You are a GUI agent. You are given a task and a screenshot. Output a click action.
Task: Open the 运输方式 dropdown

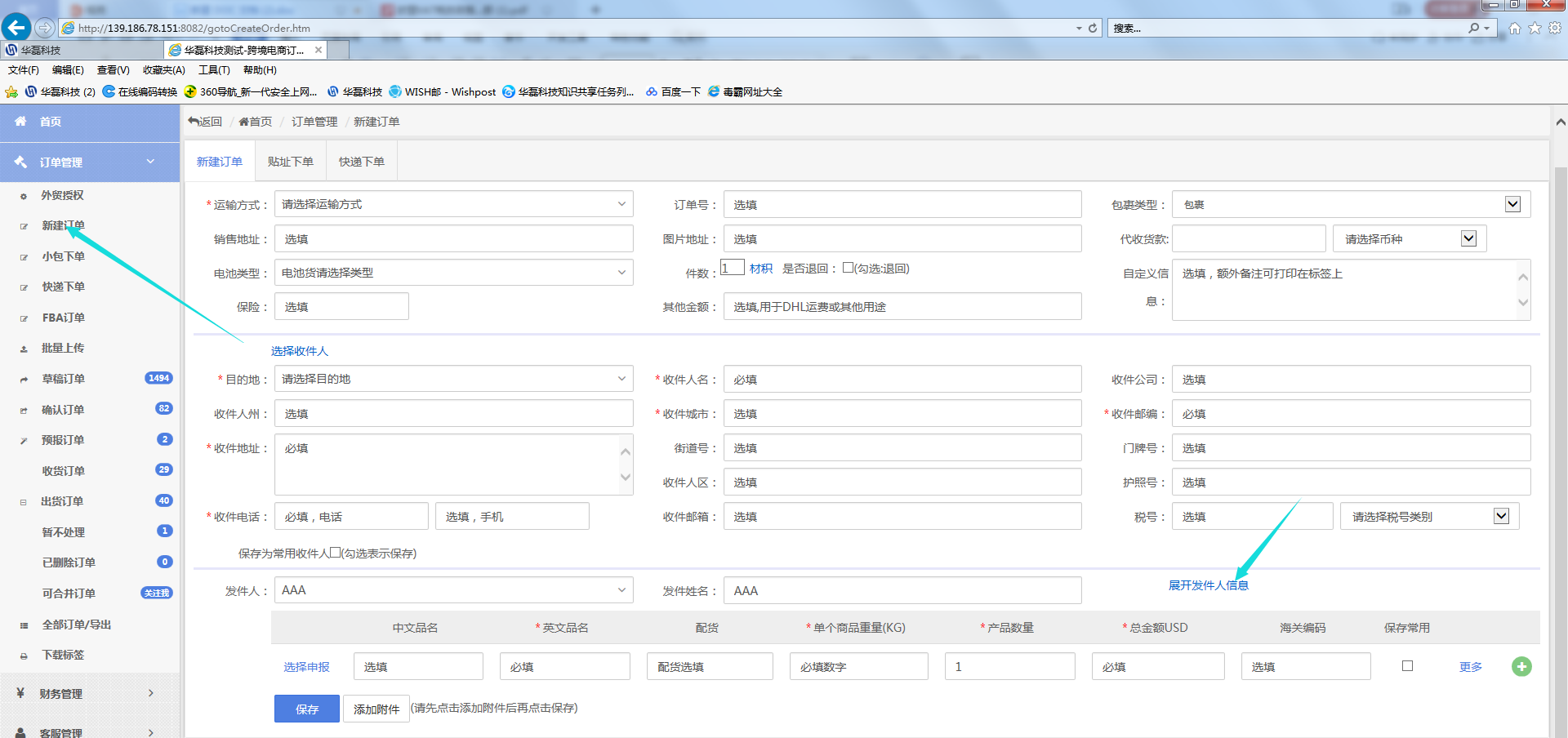click(x=453, y=204)
